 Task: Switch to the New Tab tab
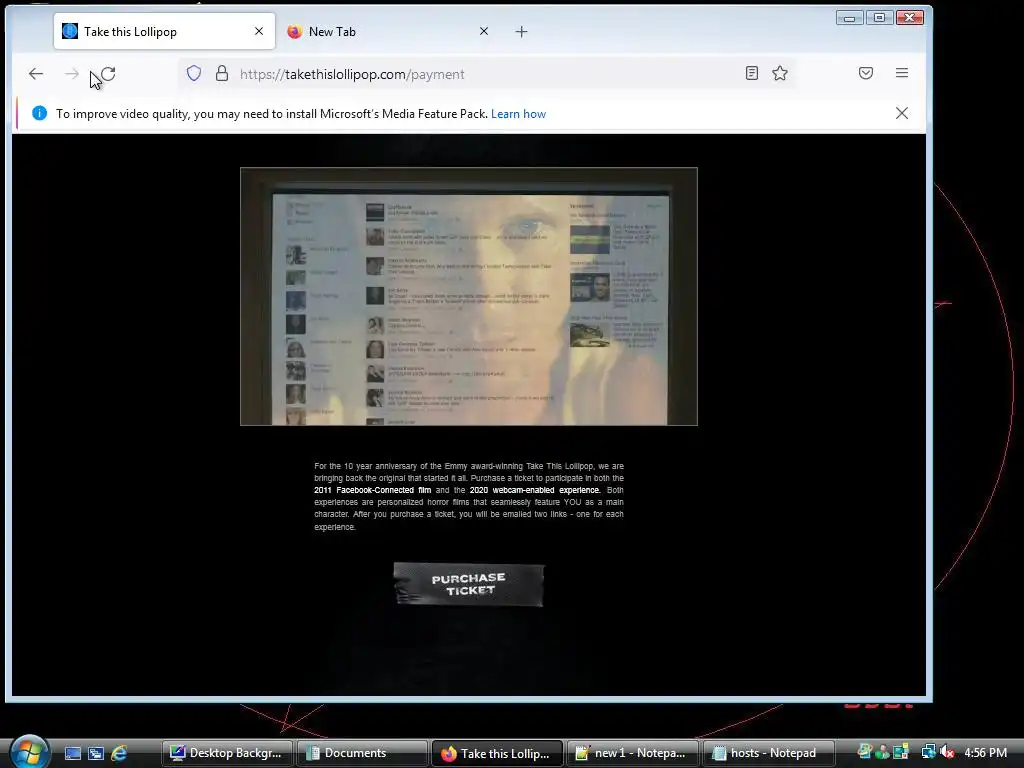pyautogui.click(x=388, y=31)
